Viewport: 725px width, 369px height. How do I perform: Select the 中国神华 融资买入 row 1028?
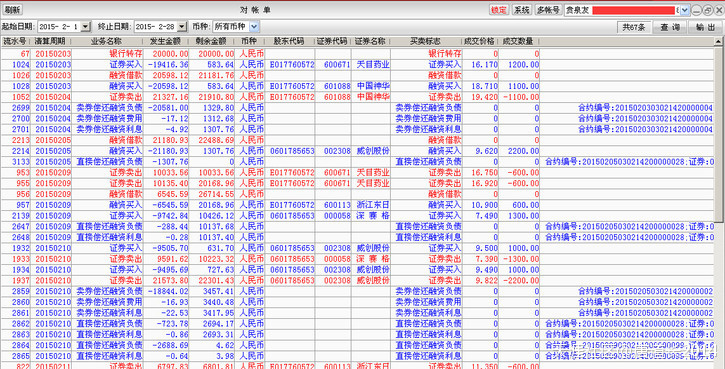357,86
